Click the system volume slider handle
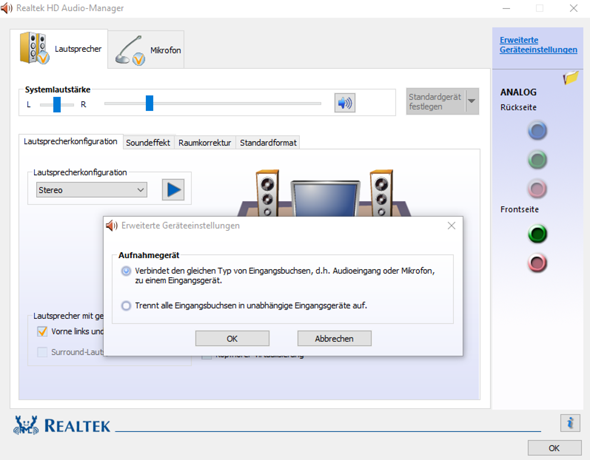590x460 pixels. tap(149, 103)
